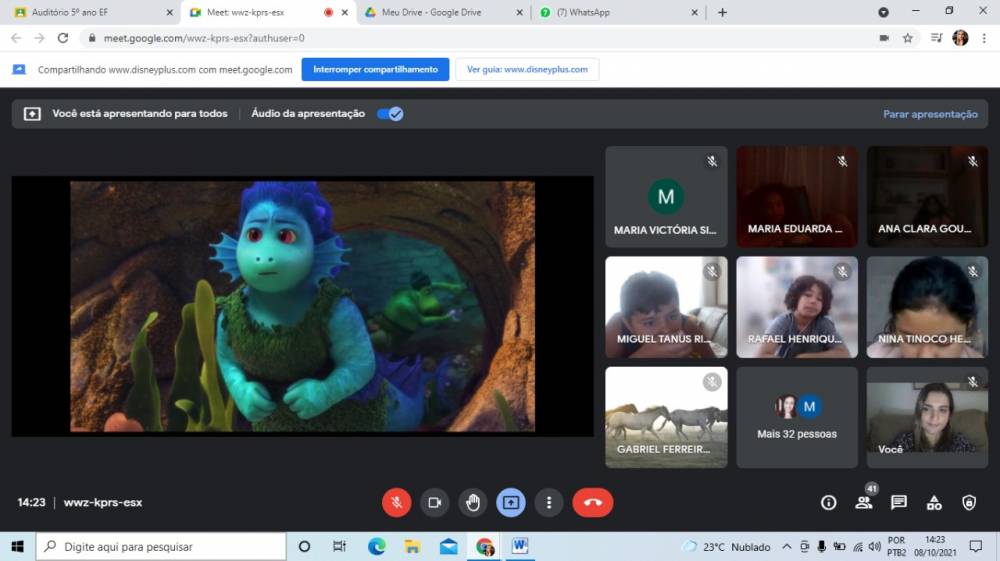Toggle the Áudio da apresentação switch
The width and height of the screenshot is (1000, 561).
390,114
